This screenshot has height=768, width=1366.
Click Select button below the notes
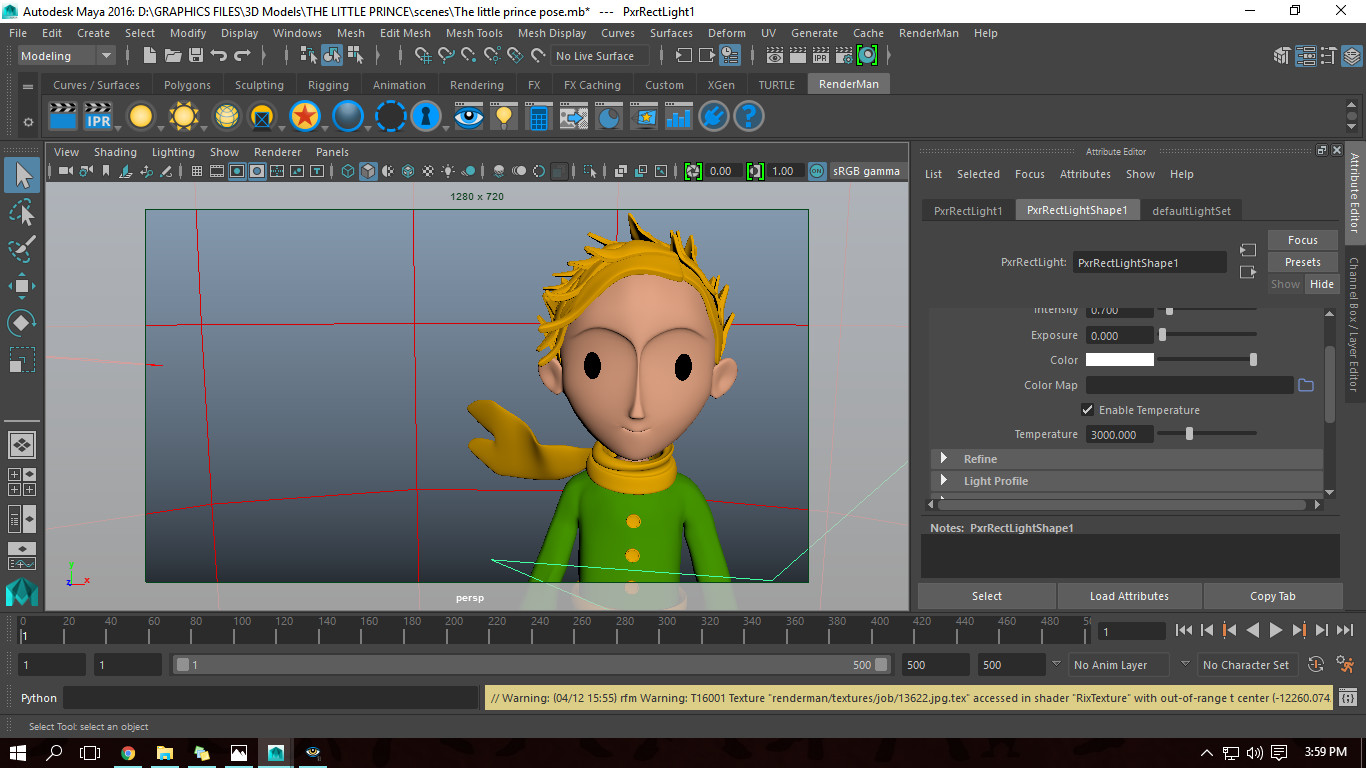tap(986, 596)
